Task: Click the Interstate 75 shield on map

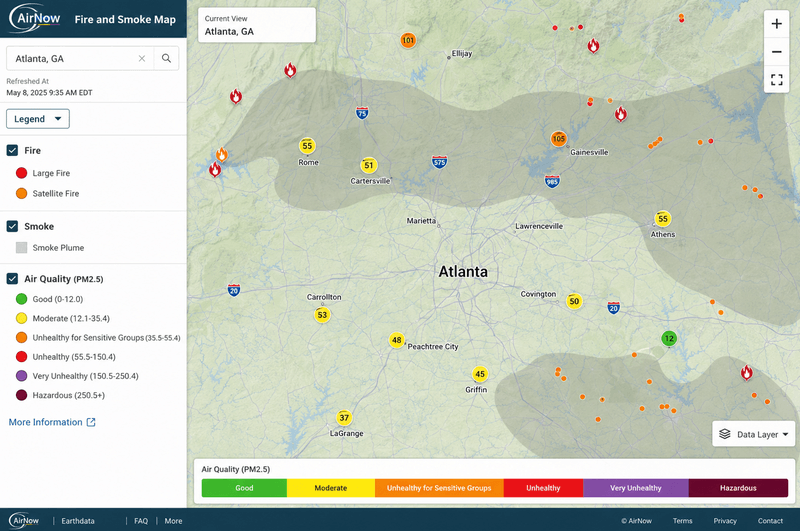Action: [x=362, y=113]
